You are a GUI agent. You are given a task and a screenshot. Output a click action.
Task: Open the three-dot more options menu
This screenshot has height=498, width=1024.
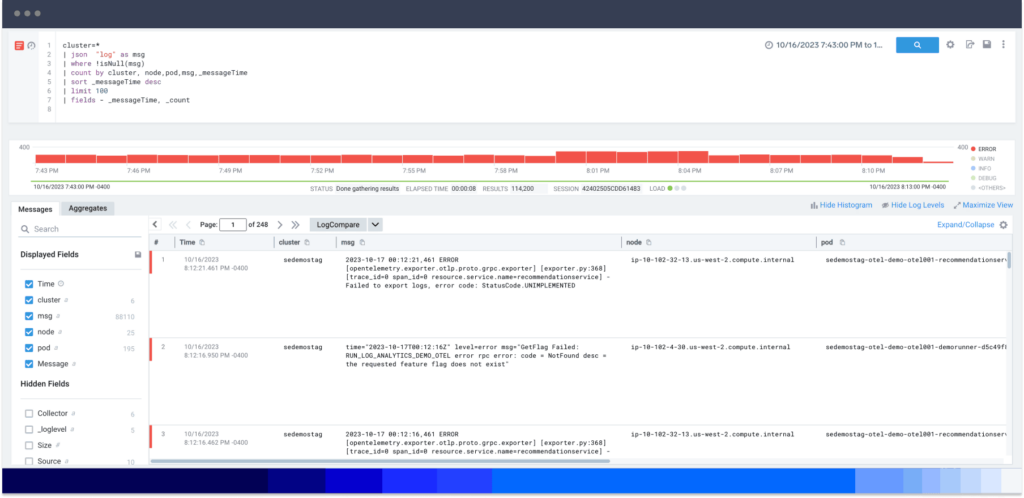(1003, 45)
